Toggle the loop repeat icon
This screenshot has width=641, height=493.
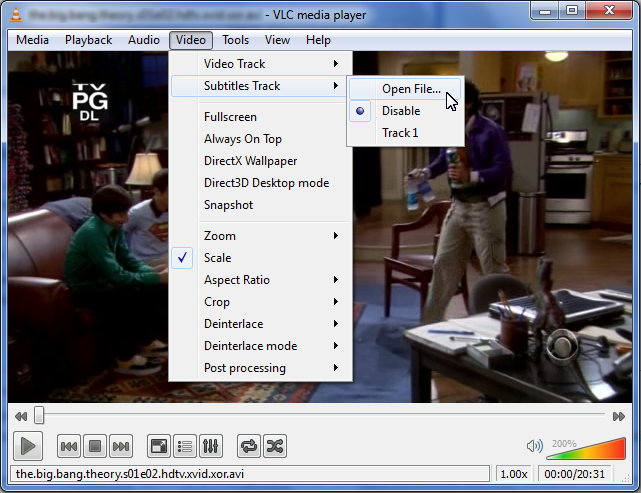pyautogui.click(x=248, y=446)
